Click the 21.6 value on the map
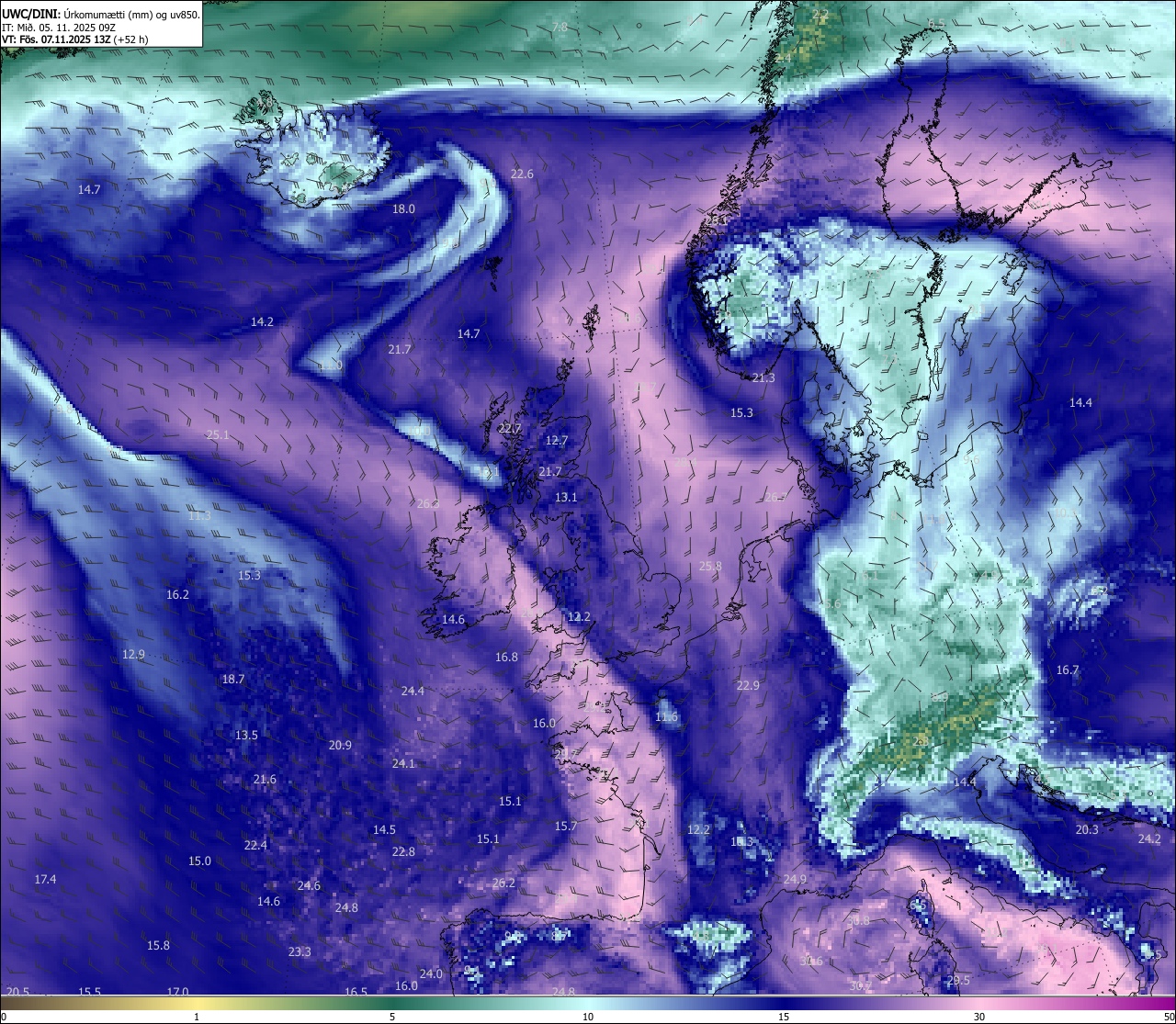 pos(265,779)
